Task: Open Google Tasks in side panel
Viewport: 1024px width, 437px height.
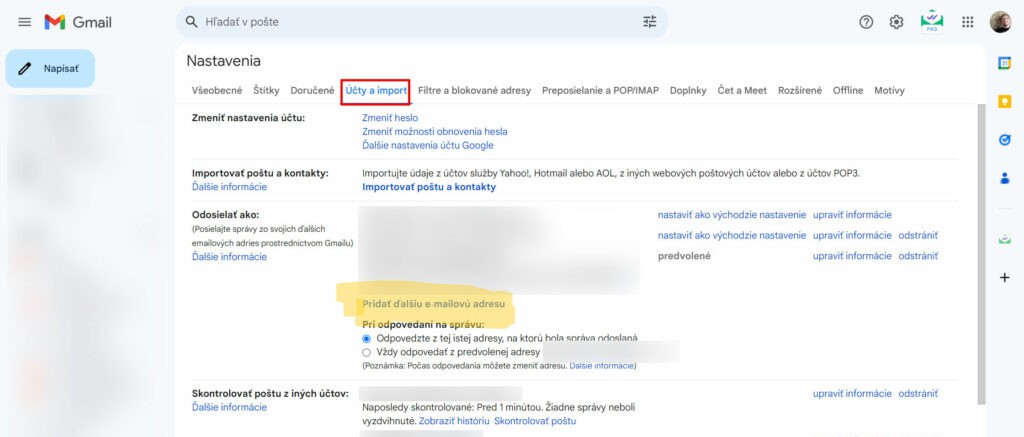Action: click(x=1004, y=141)
